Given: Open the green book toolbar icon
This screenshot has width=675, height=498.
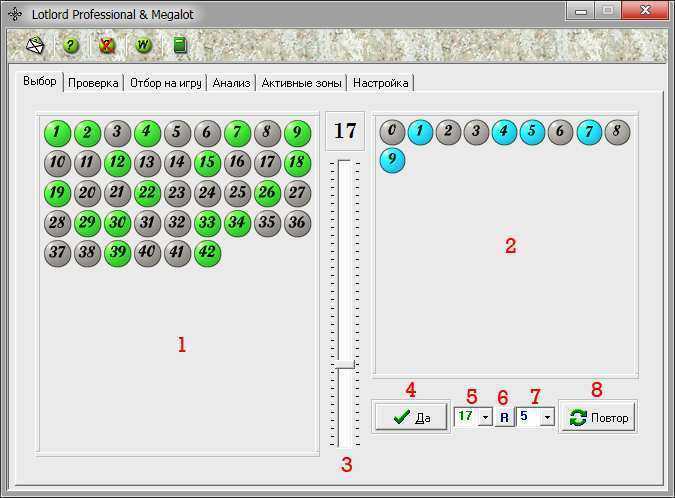Looking at the screenshot, I should click(180, 45).
